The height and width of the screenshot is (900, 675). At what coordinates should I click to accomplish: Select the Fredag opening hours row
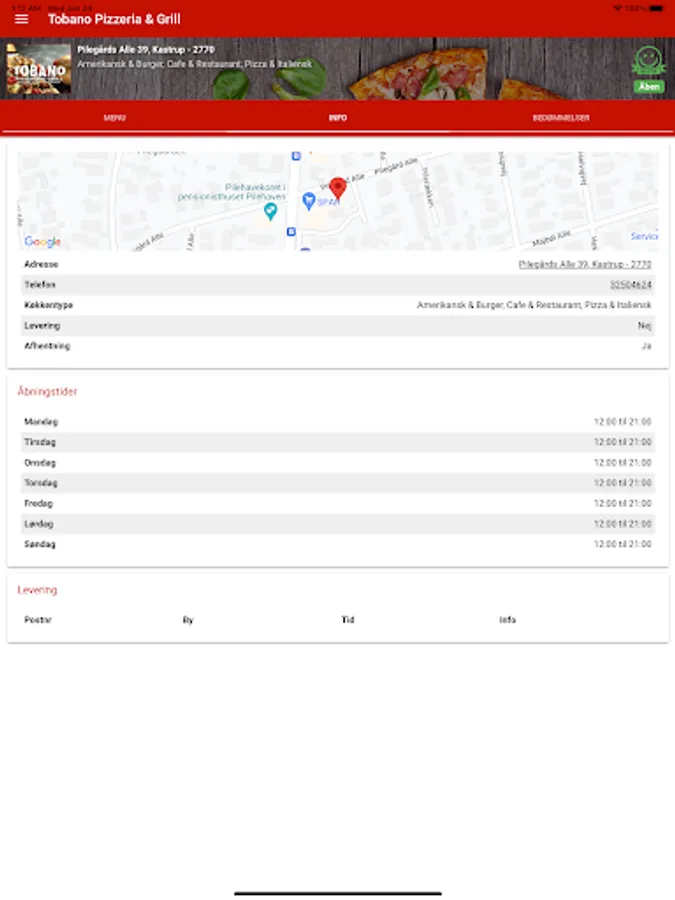338,503
